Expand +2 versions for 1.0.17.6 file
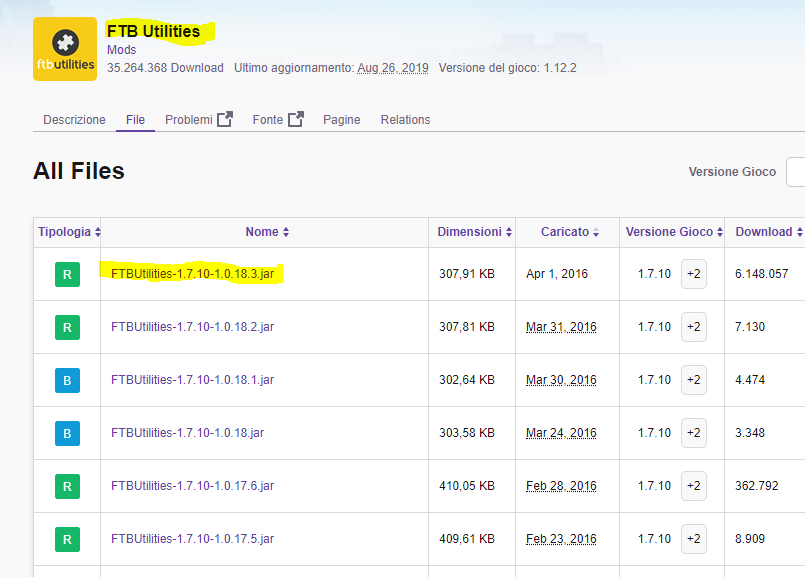The image size is (805, 577). click(694, 486)
